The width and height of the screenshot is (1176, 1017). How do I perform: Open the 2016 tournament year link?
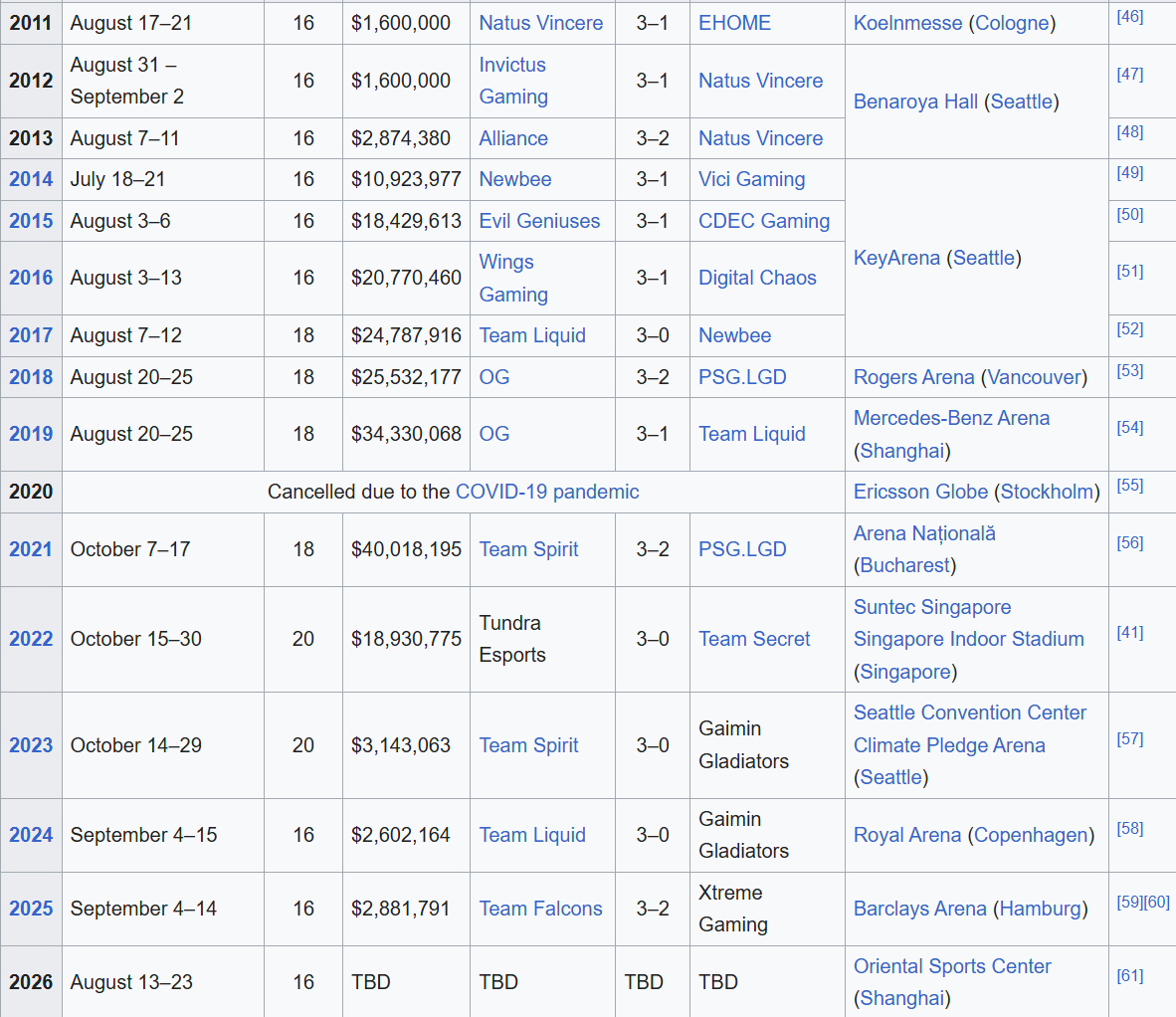[x=31, y=278]
